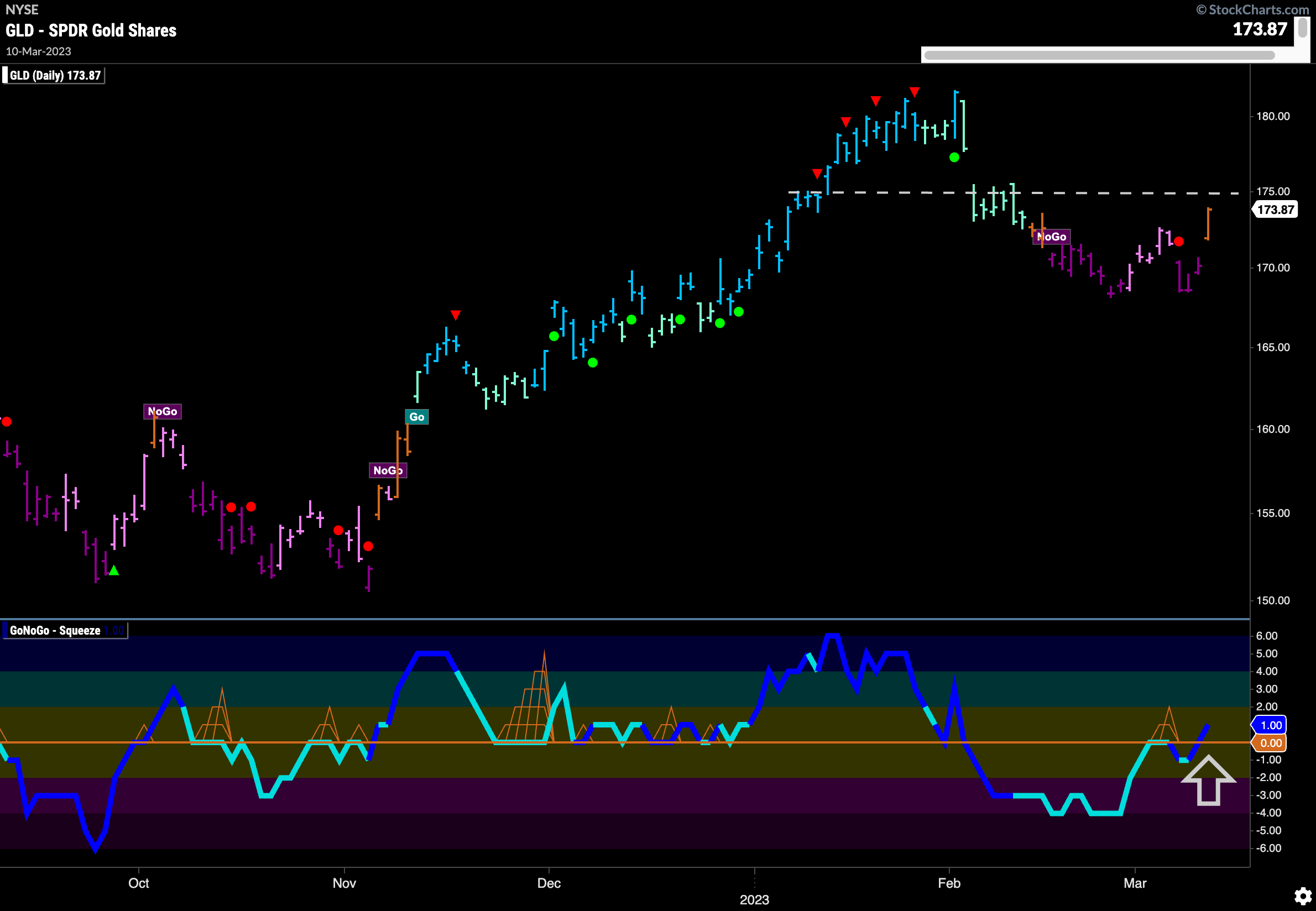Viewport: 1316px width, 911px height.
Task: Click the green dot below the February 1 bar
Action: point(954,158)
